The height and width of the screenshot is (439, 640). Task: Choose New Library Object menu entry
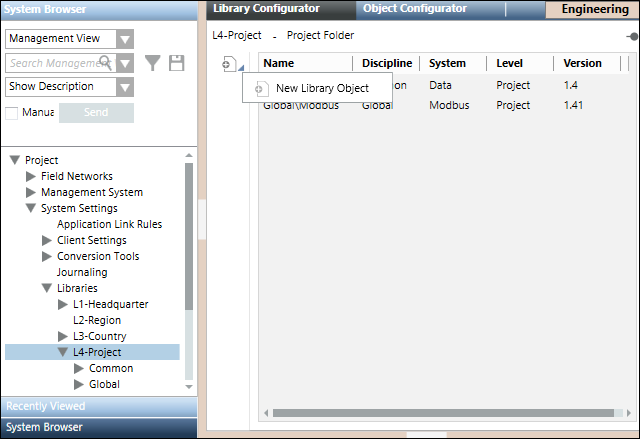(x=322, y=88)
